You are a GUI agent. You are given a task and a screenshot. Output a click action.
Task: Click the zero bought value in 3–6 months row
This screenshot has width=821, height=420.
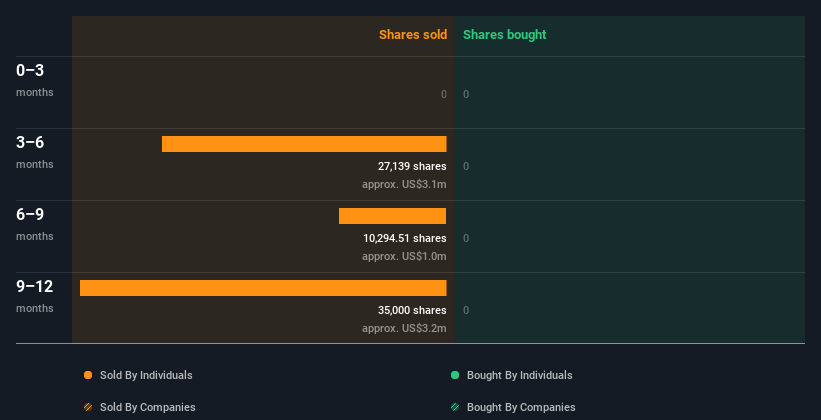[466, 167]
